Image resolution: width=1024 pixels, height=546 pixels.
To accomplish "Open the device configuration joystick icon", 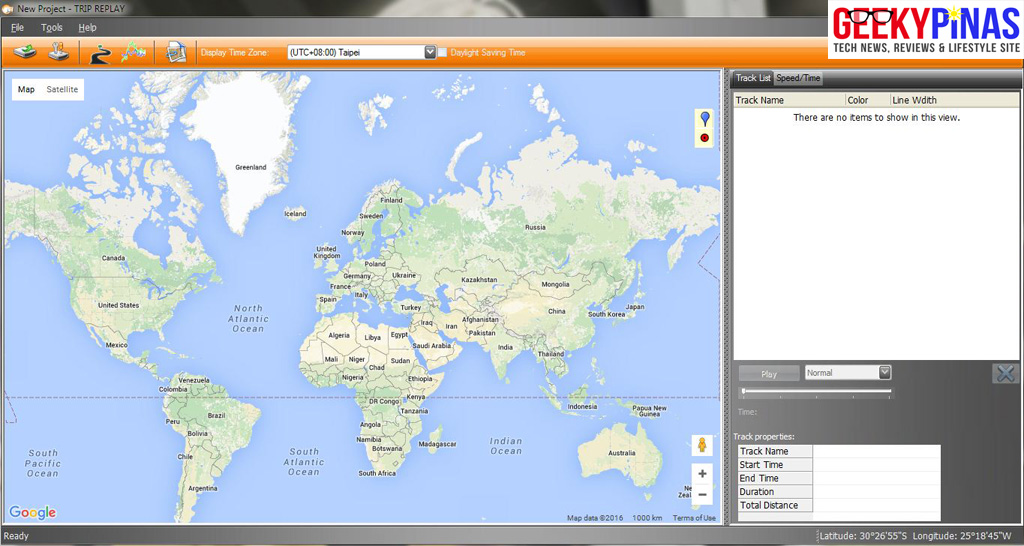I will (58, 52).
